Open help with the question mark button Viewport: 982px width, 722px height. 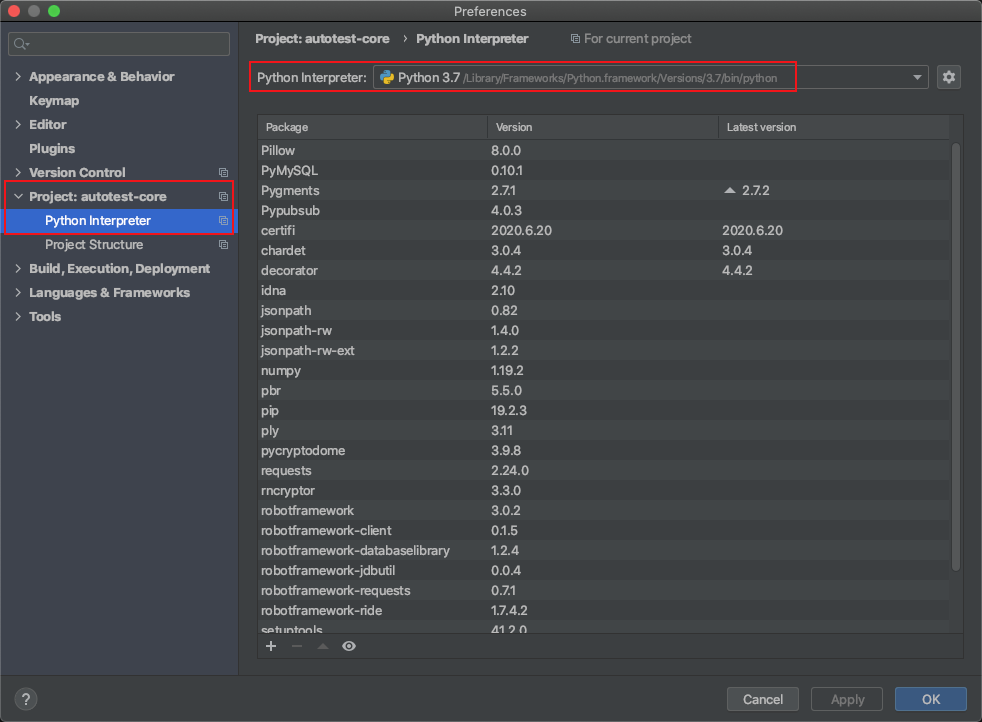tap(26, 699)
